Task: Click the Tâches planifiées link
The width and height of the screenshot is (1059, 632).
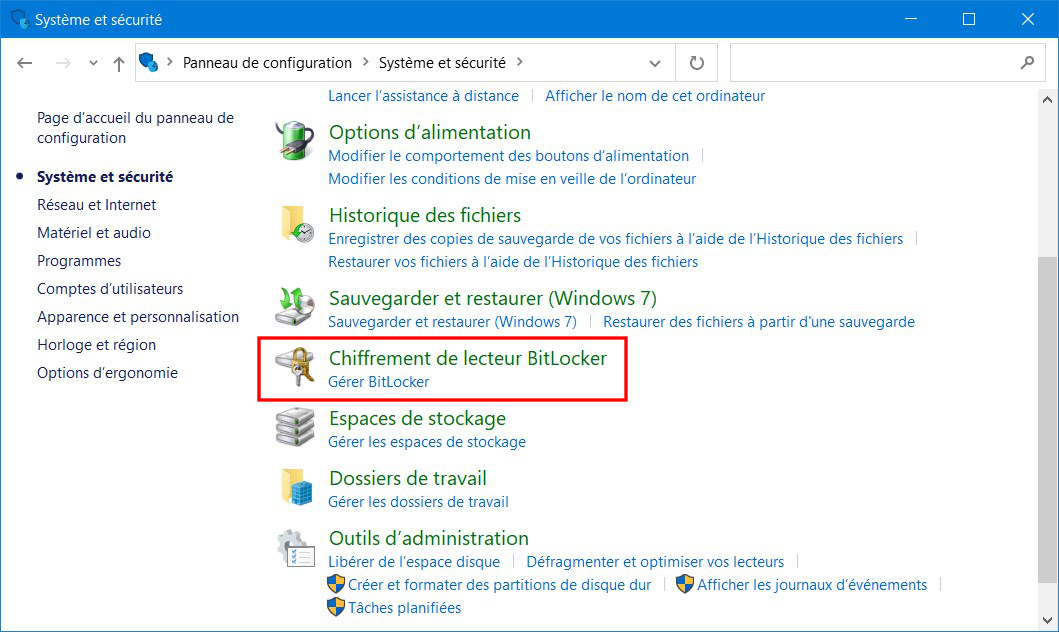Action: (x=405, y=608)
